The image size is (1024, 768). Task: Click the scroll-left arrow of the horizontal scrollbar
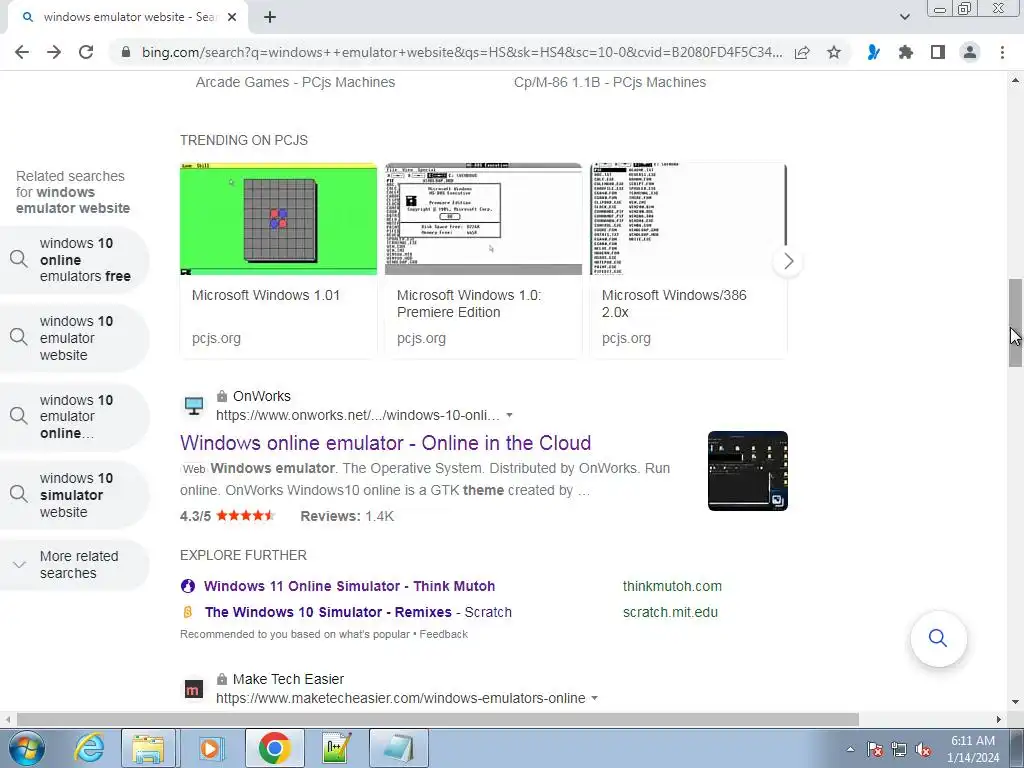(x=7, y=719)
